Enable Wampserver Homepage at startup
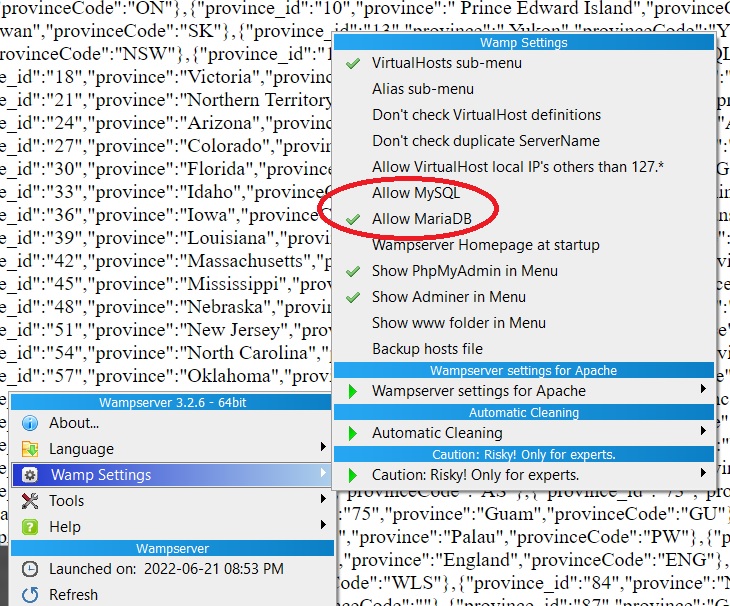This screenshot has width=730, height=606. point(524,245)
